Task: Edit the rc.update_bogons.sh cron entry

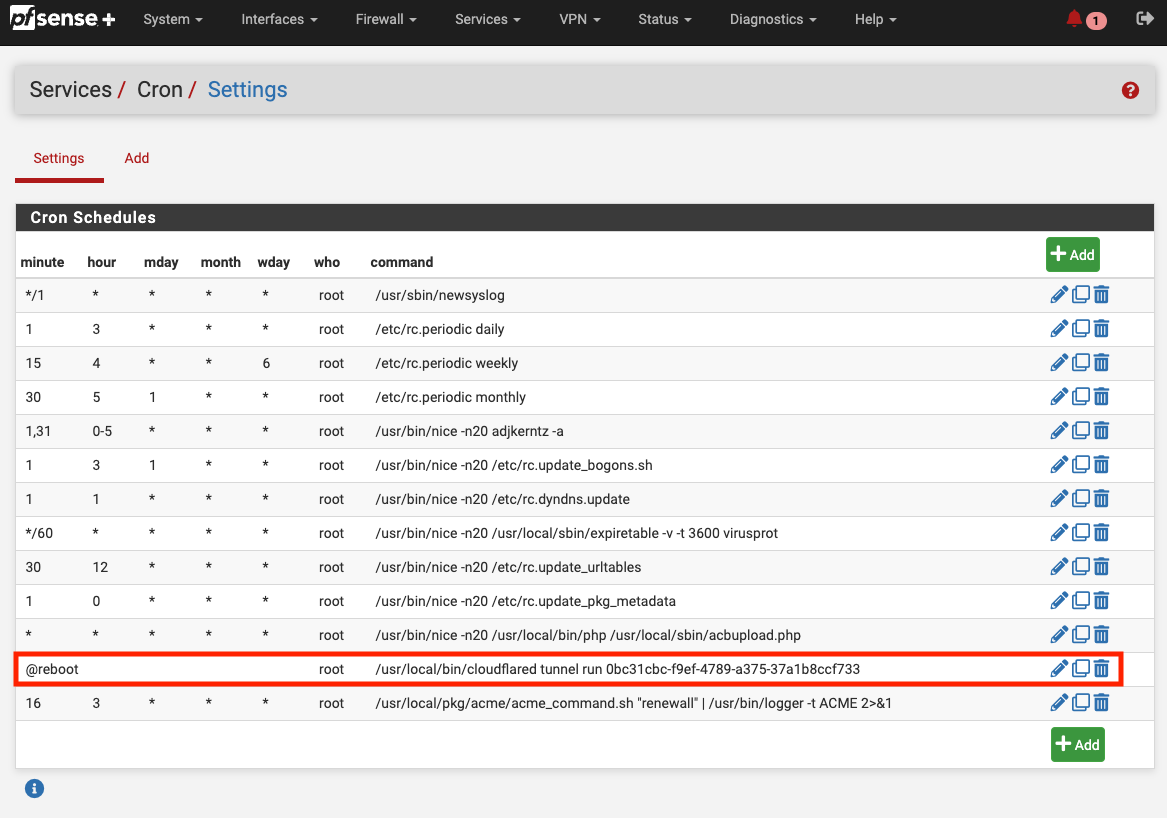Action: tap(1059, 465)
